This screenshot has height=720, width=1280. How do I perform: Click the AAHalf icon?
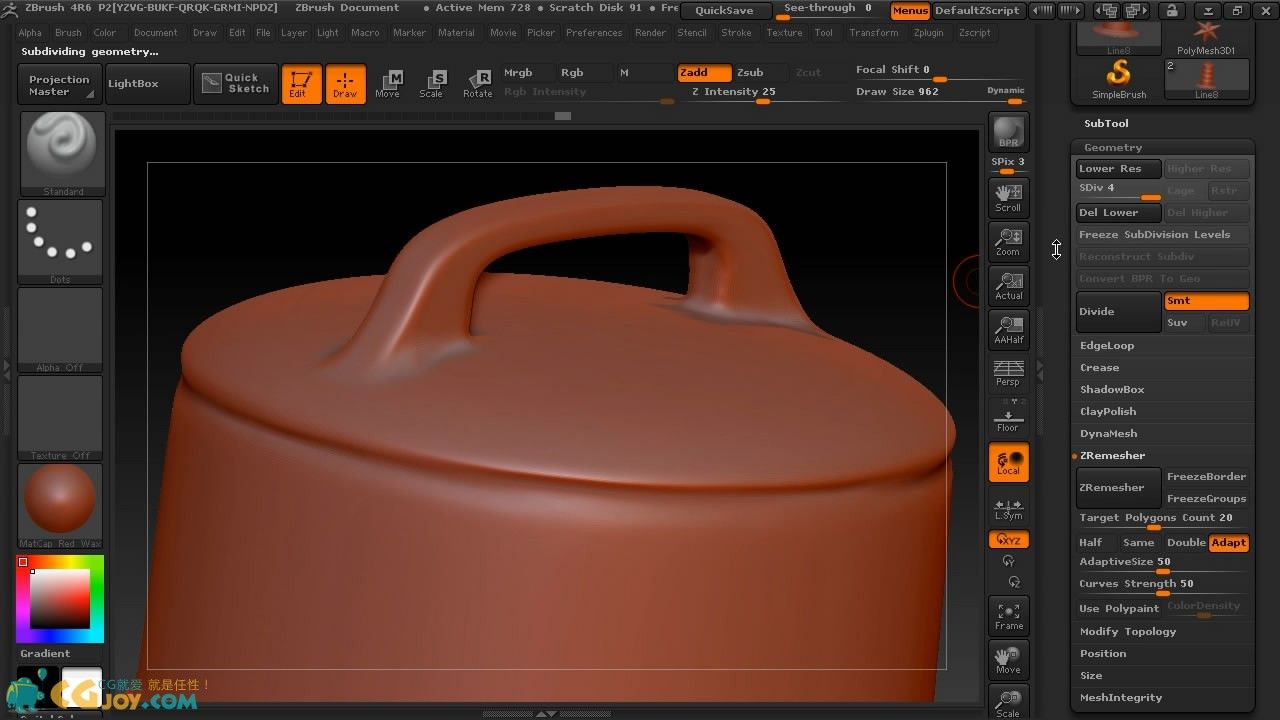click(x=1008, y=329)
